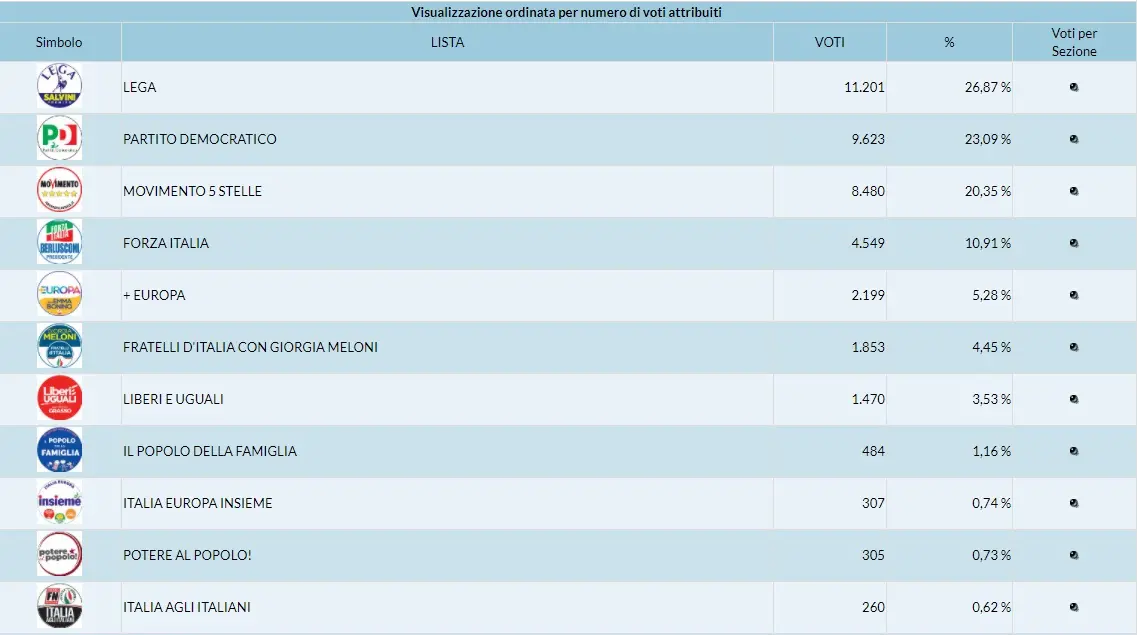This screenshot has width=1137, height=635.
Task: Select the + EUROPA list name
Action: [154, 295]
